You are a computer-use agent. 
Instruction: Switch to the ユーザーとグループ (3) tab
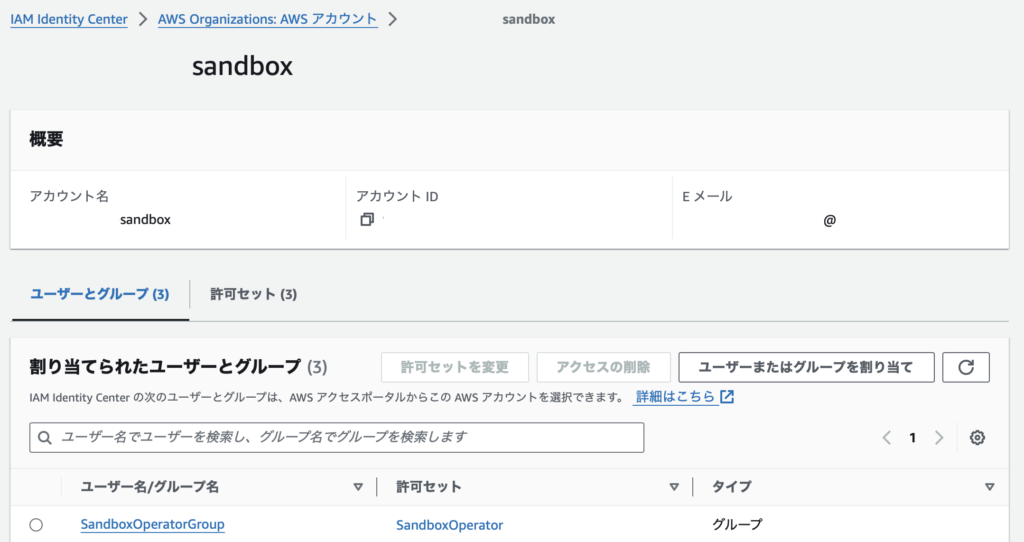[100, 295]
